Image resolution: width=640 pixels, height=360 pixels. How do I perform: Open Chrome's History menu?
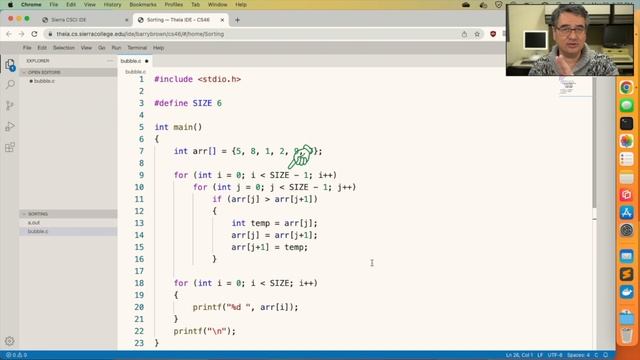(112, 4)
